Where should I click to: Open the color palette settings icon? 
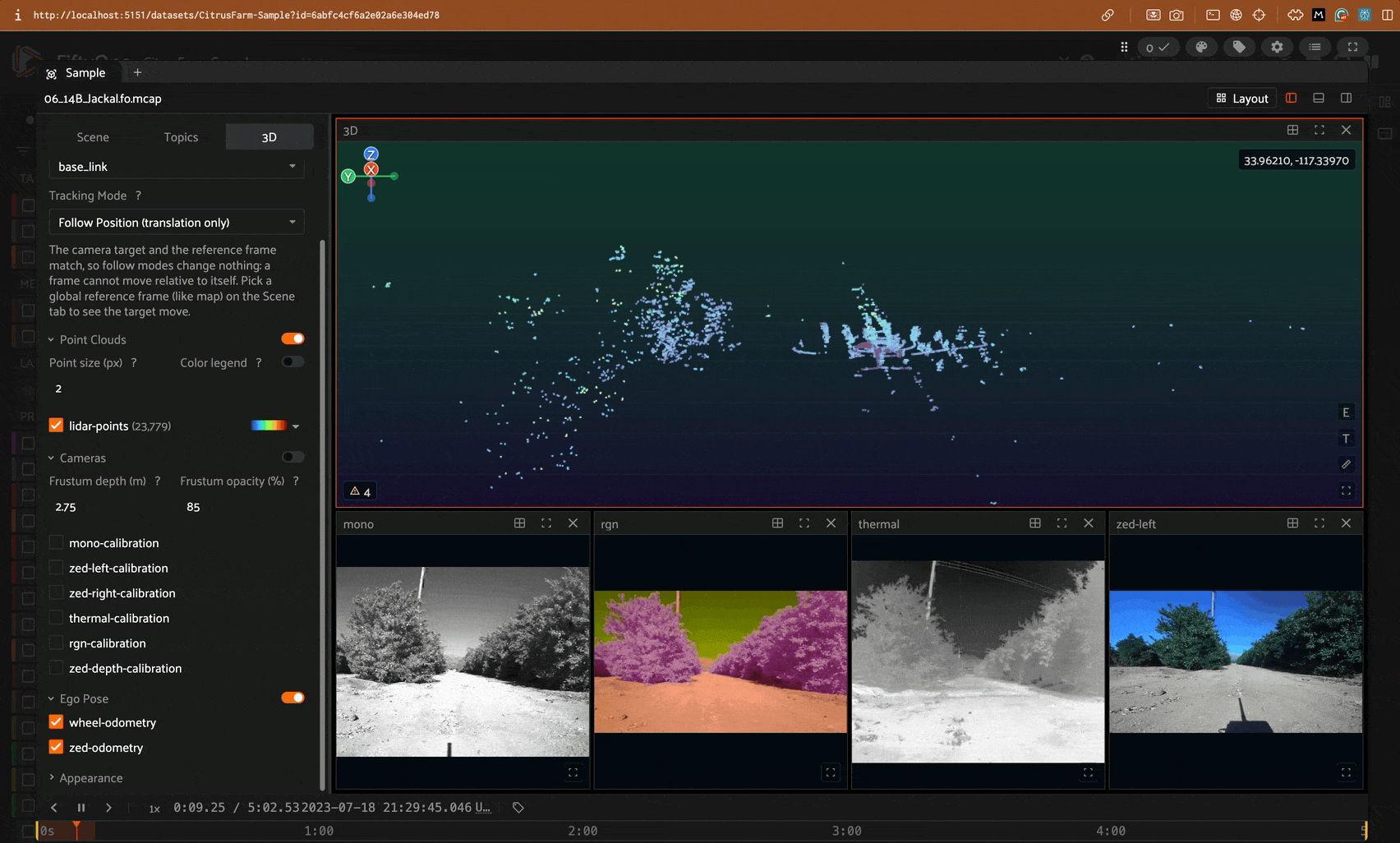(x=1201, y=47)
